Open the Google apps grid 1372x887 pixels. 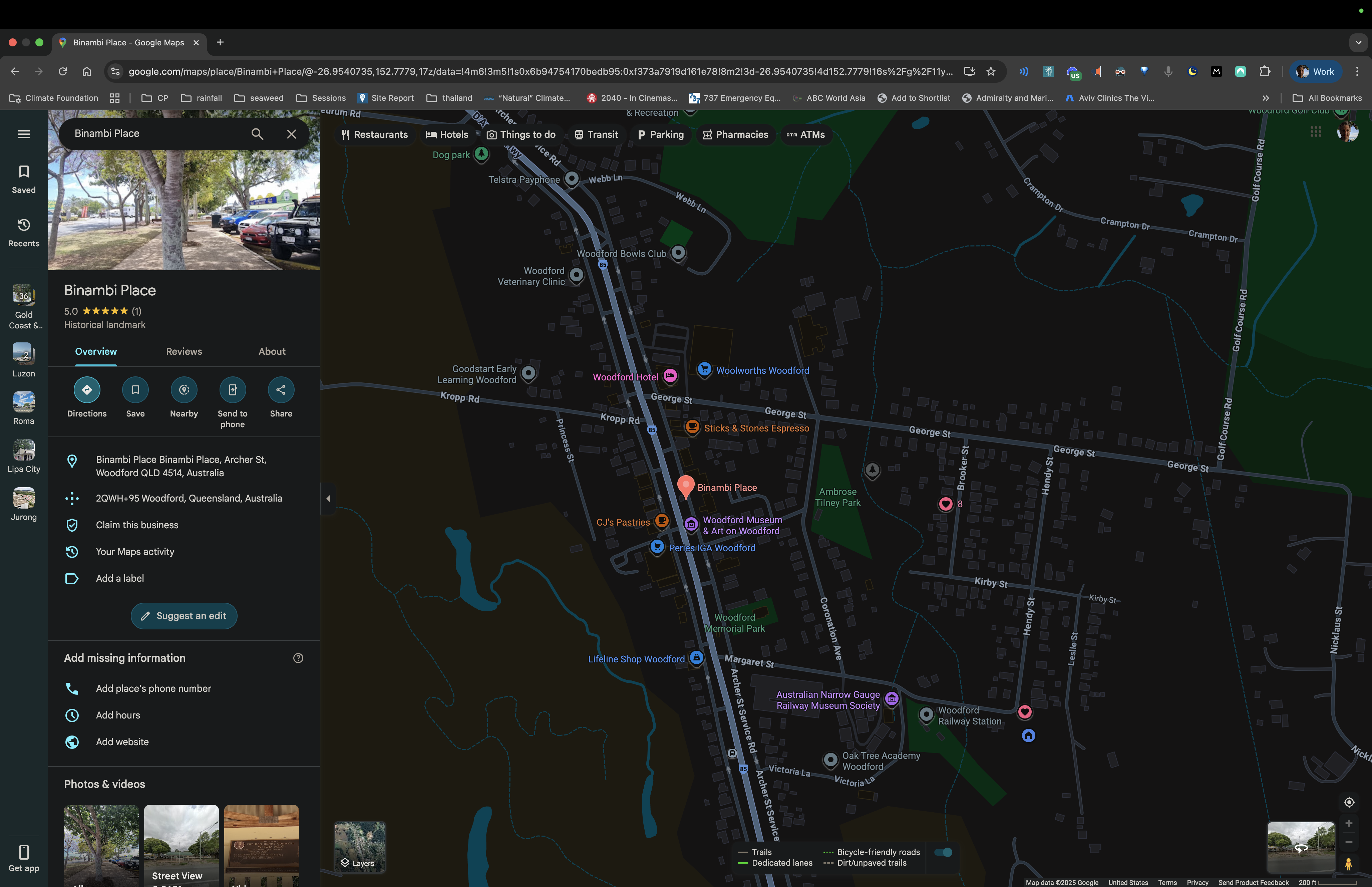tap(1316, 132)
